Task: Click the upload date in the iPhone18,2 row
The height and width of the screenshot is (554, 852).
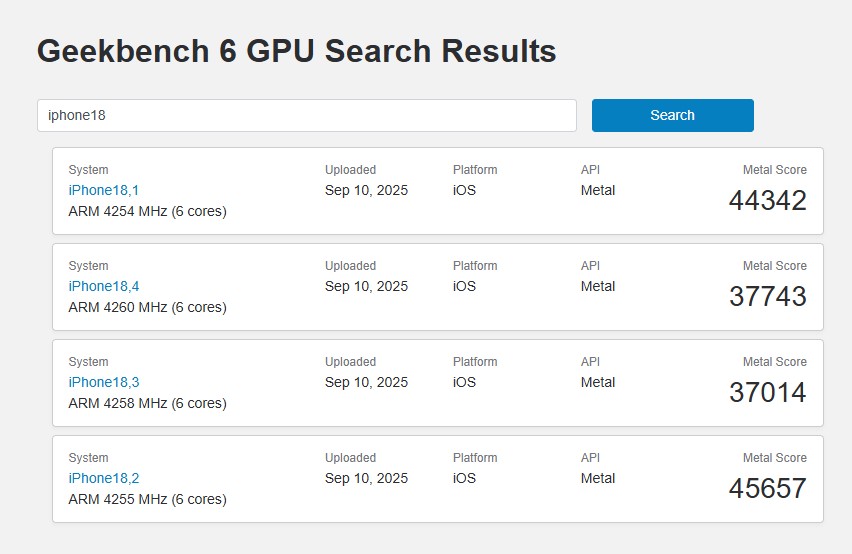Action: click(x=366, y=478)
